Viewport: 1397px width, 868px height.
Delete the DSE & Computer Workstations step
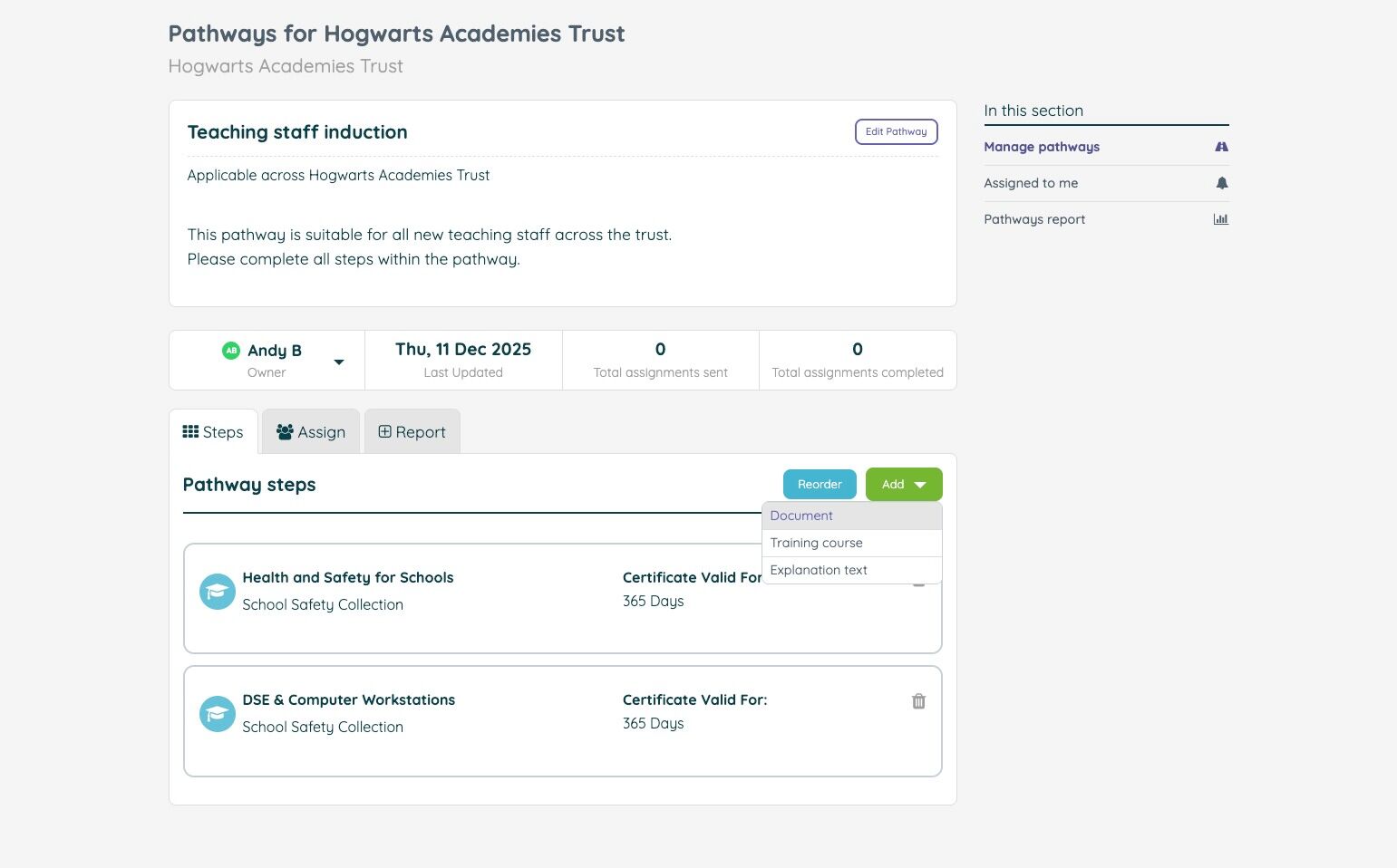pos(918,701)
